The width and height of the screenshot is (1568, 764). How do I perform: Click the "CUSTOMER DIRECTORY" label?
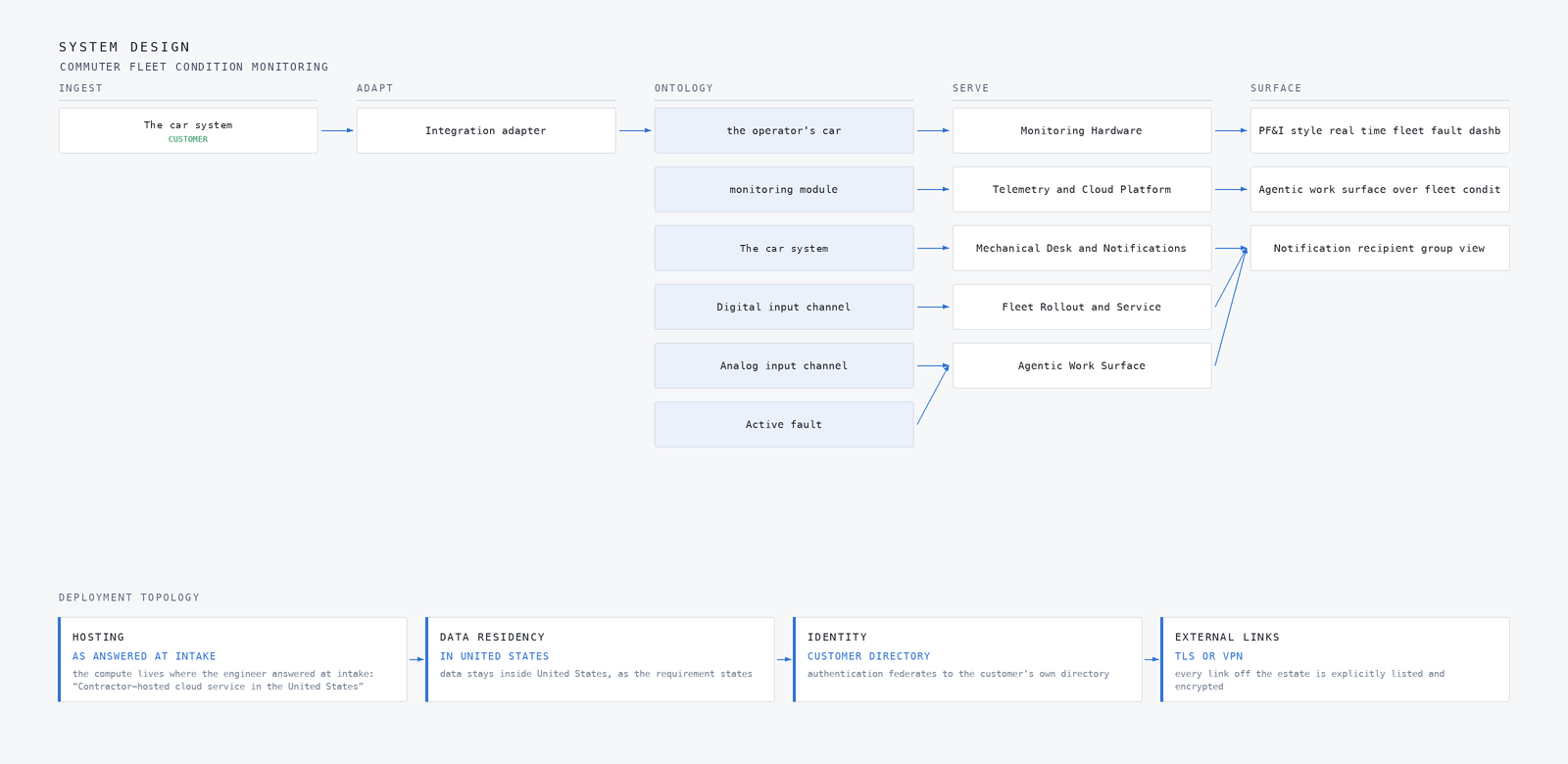868,656
